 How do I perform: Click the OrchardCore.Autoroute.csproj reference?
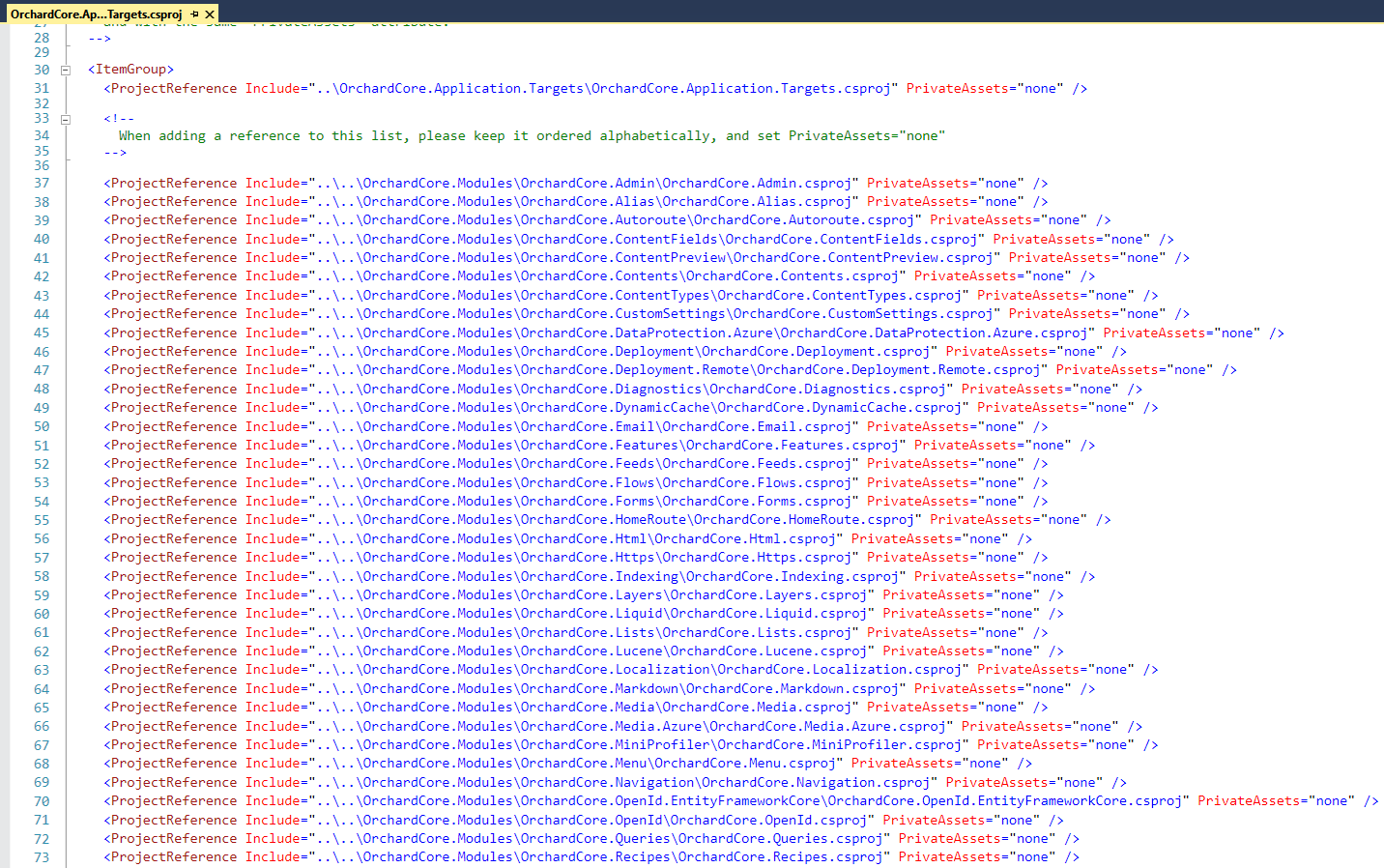point(607,220)
